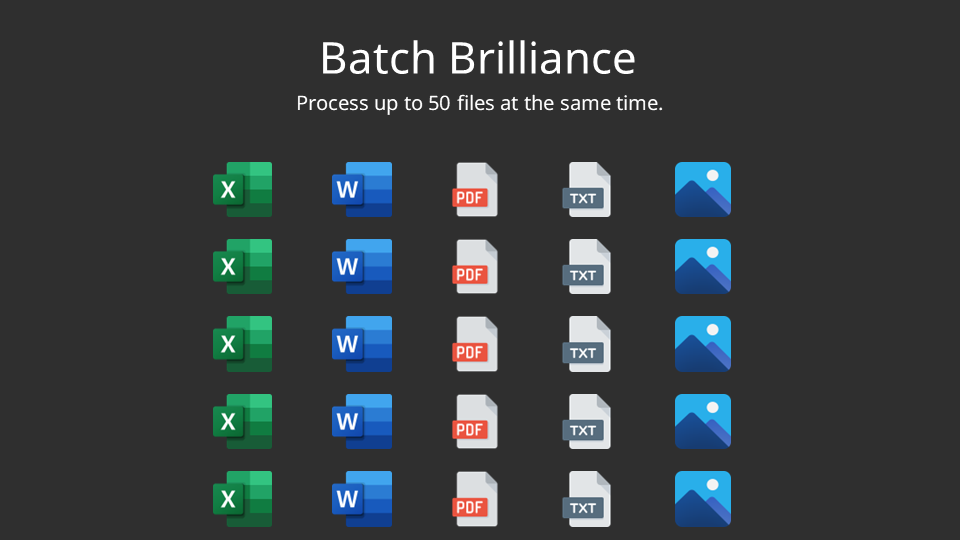Open the Word icon in the bottom row
Image resolution: width=960 pixels, height=540 pixels.
362,498
